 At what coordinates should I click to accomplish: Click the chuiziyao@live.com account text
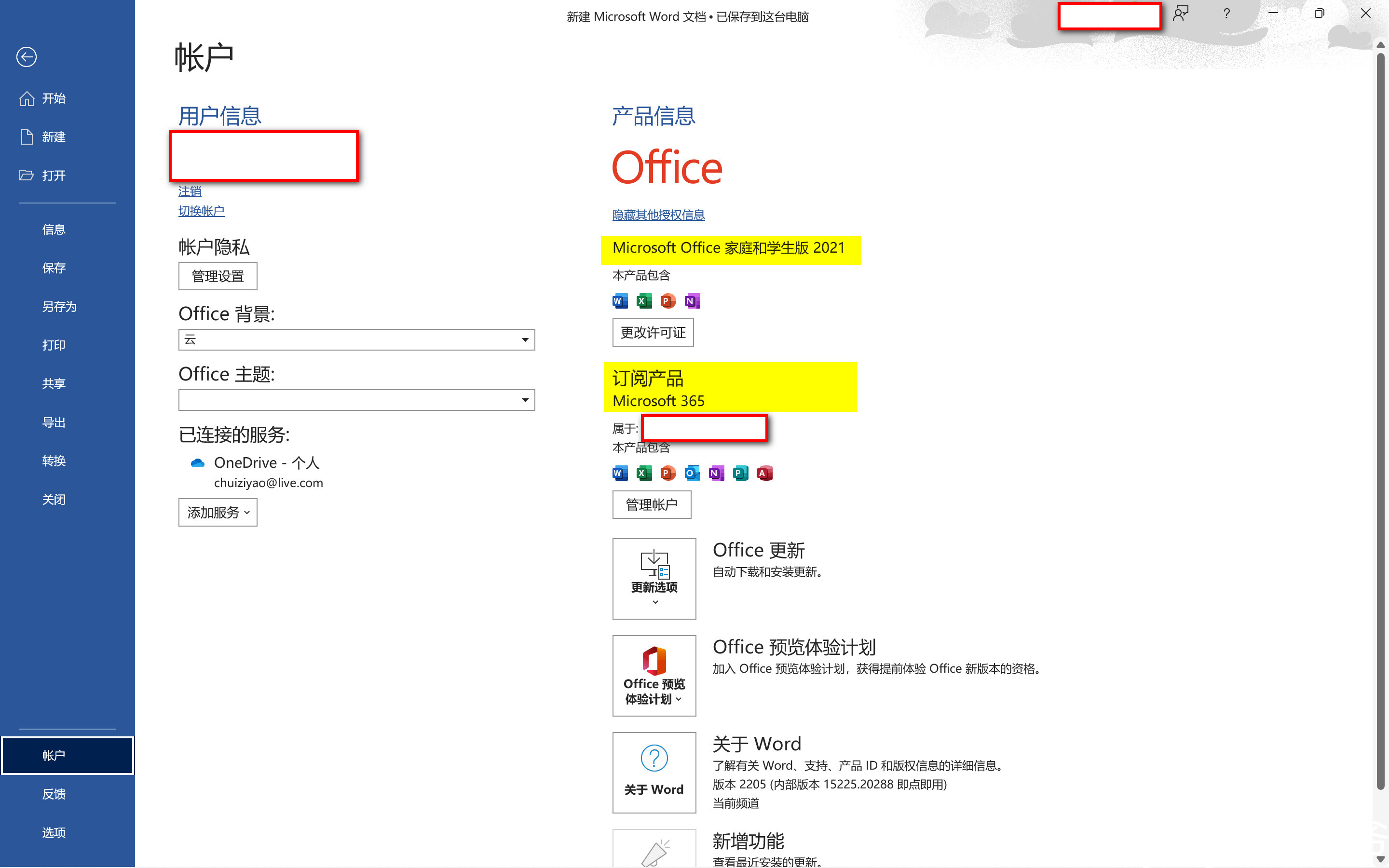click(x=269, y=483)
